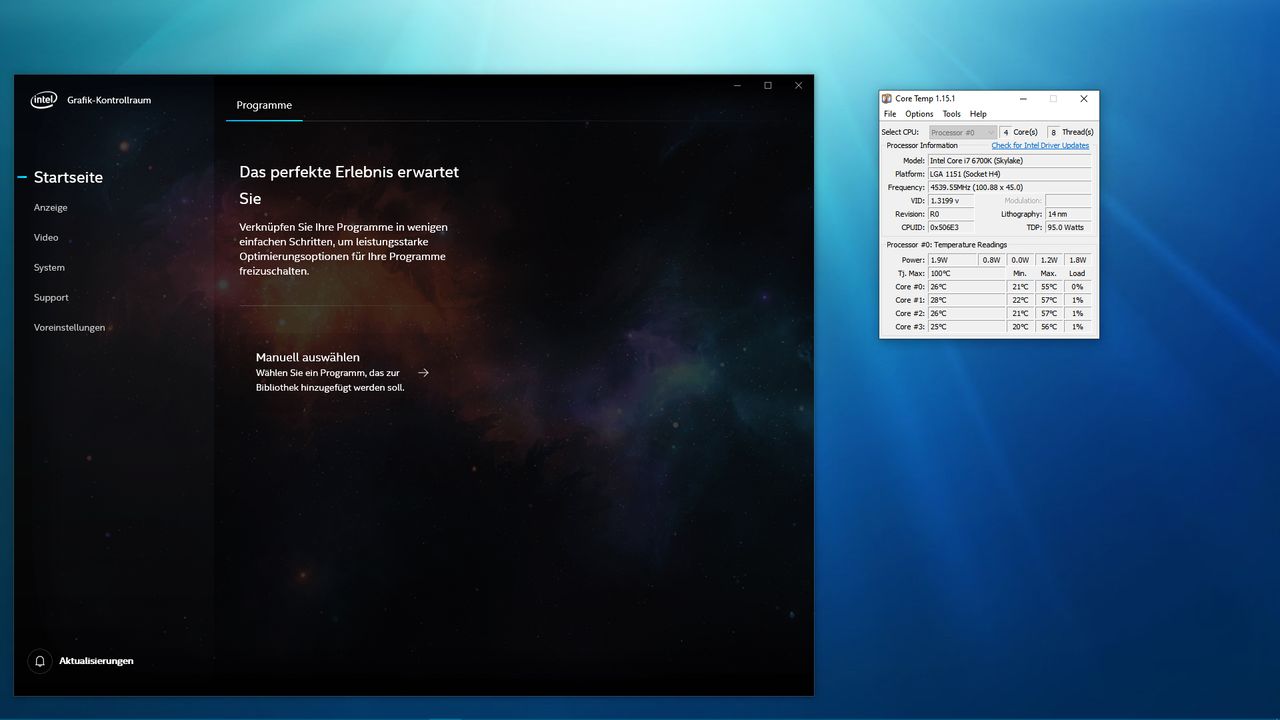Minimize the Core Temp window
This screenshot has height=720, width=1280.
click(x=1023, y=99)
